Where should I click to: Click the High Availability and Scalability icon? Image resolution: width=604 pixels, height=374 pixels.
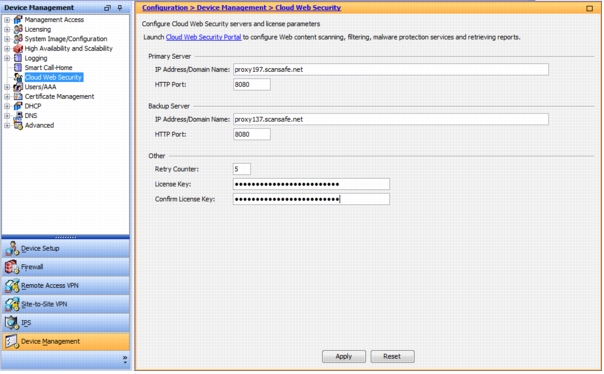18,49
